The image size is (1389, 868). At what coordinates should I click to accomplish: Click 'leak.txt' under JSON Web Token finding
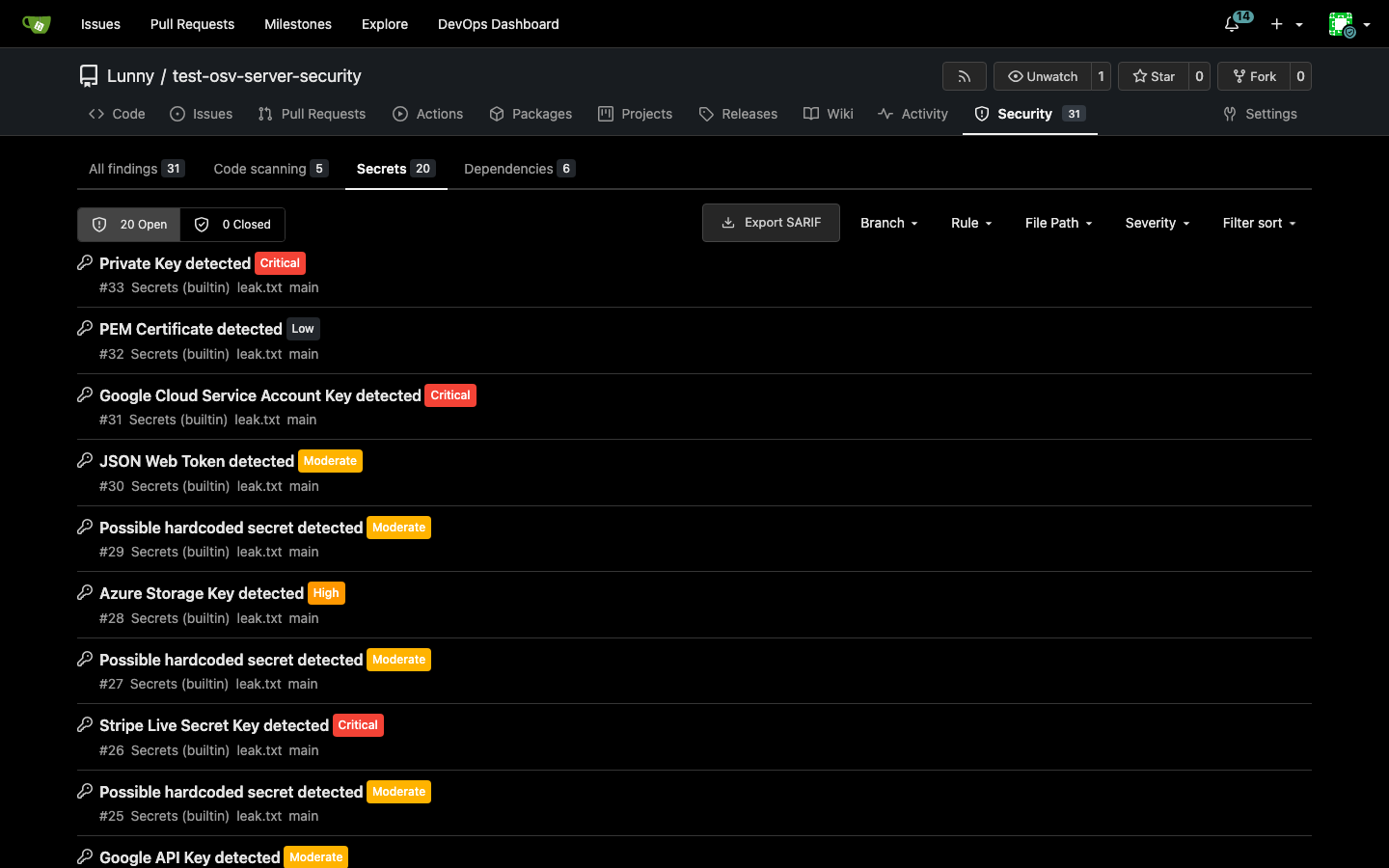(260, 486)
